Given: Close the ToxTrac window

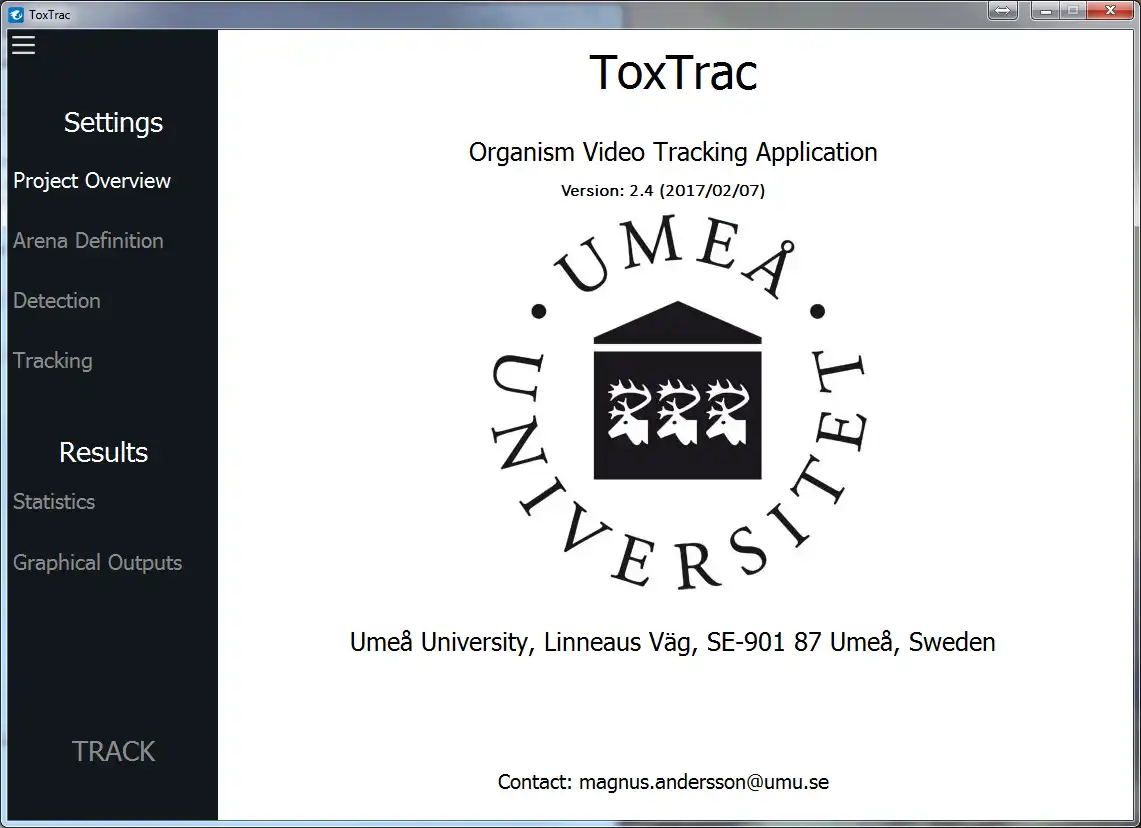Looking at the screenshot, I should pos(1110,10).
